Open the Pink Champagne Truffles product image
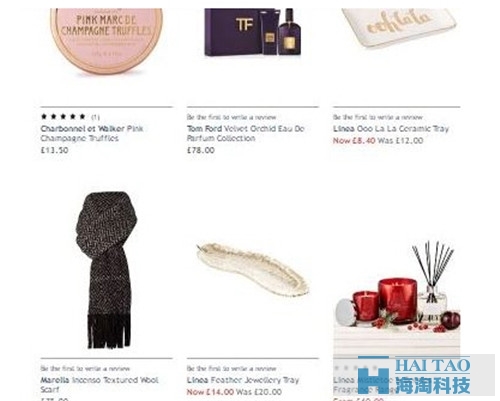 [x=106, y=40]
